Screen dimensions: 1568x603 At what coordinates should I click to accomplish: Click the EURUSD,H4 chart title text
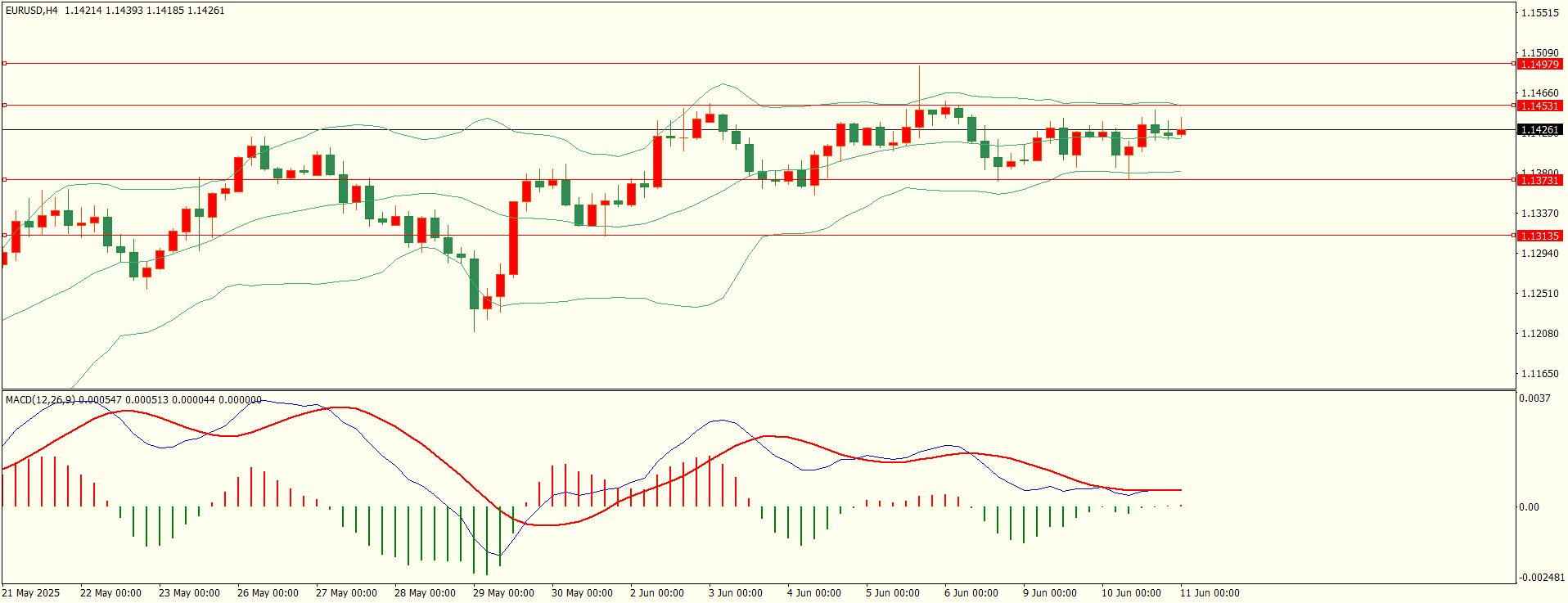[x=32, y=11]
